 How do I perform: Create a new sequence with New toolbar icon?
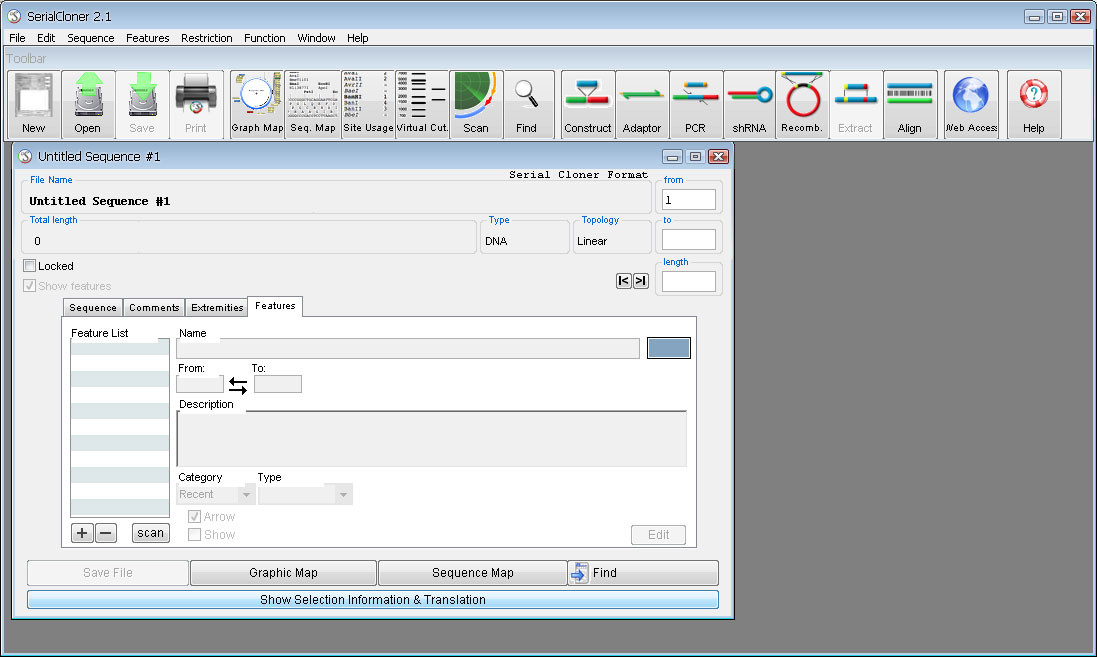click(x=33, y=104)
